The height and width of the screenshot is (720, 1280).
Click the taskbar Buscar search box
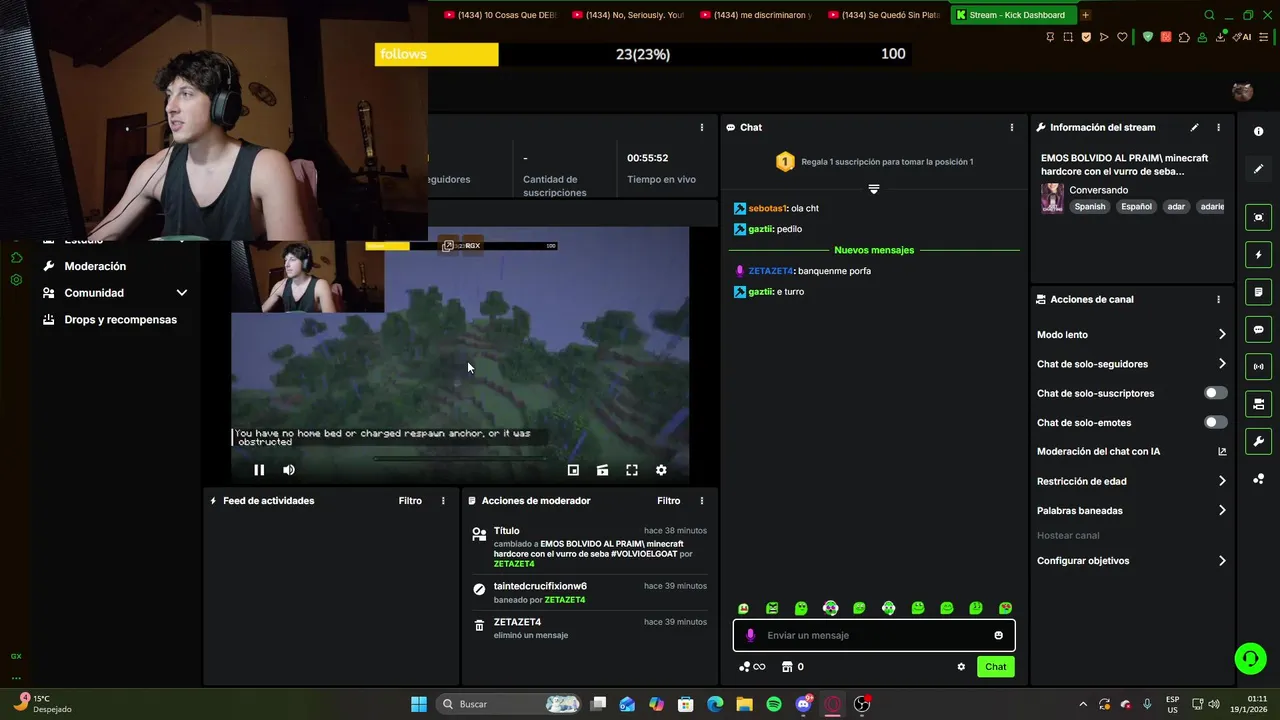tap(510, 704)
